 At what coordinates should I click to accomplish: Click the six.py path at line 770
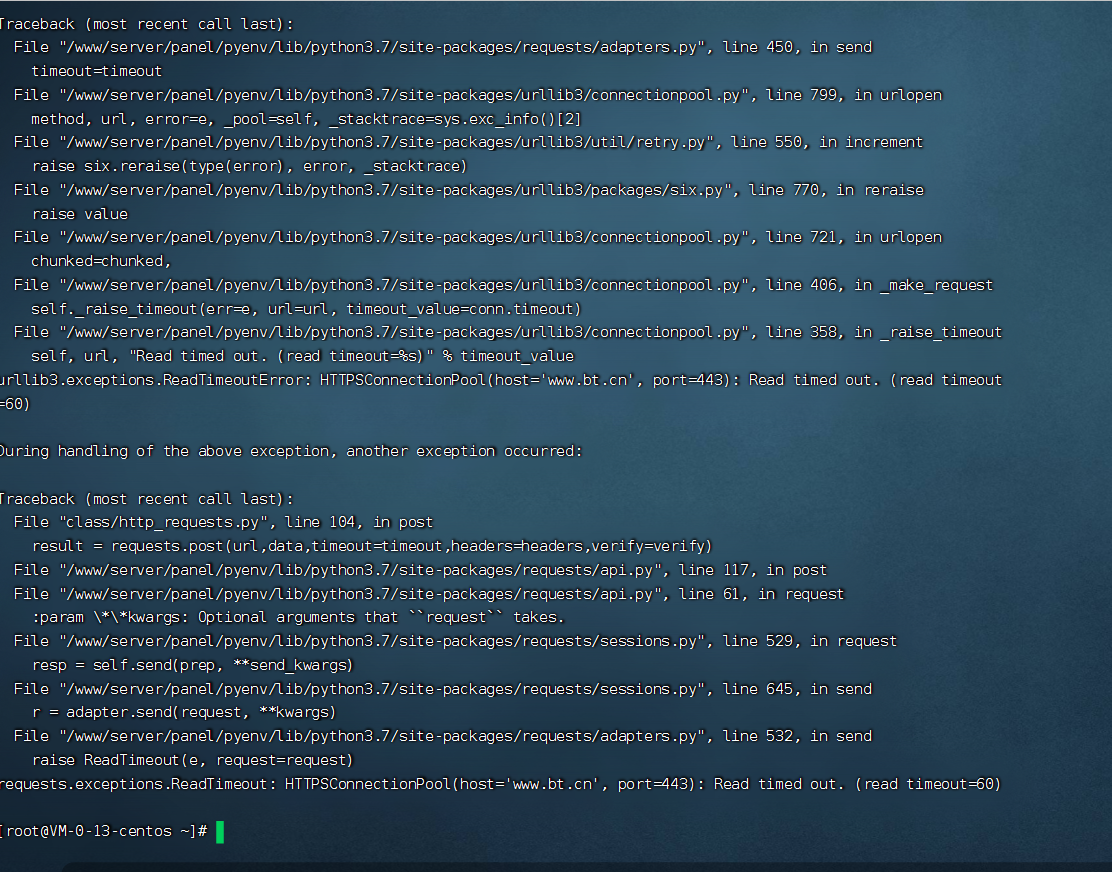pyautogui.click(x=396, y=190)
